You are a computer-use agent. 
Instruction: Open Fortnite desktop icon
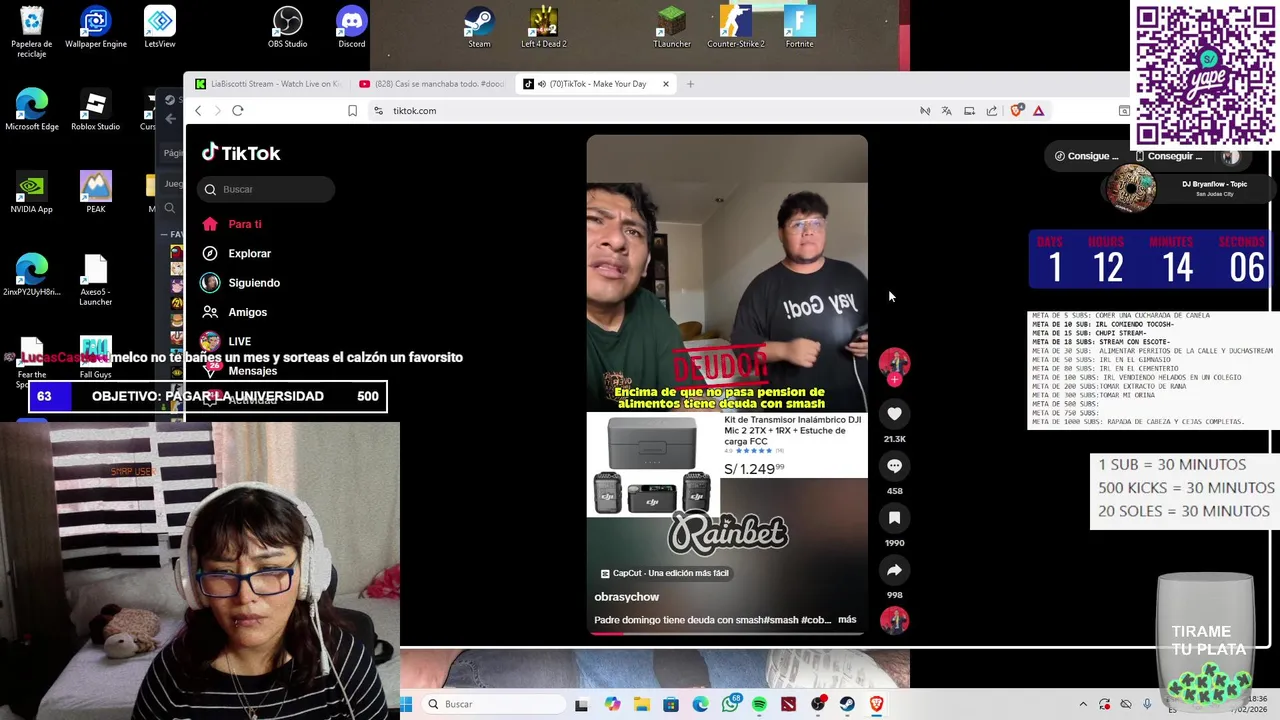click(x=799, y=27)
